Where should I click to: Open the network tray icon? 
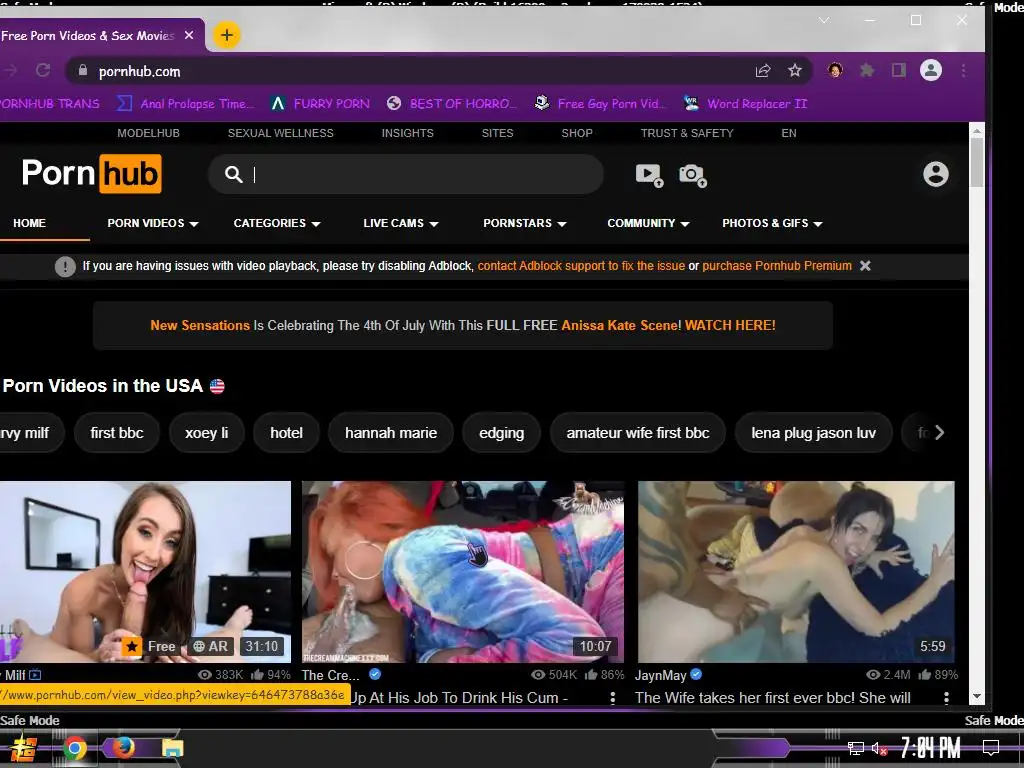[856, 748]
